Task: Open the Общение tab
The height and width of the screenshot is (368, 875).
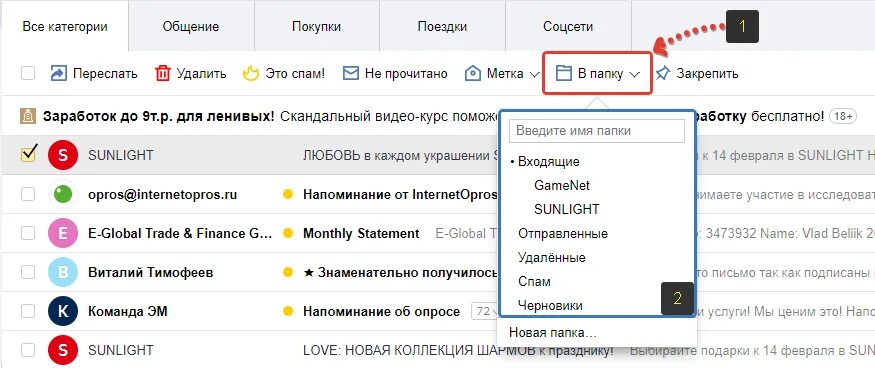Action: click(x=191, y=27)
